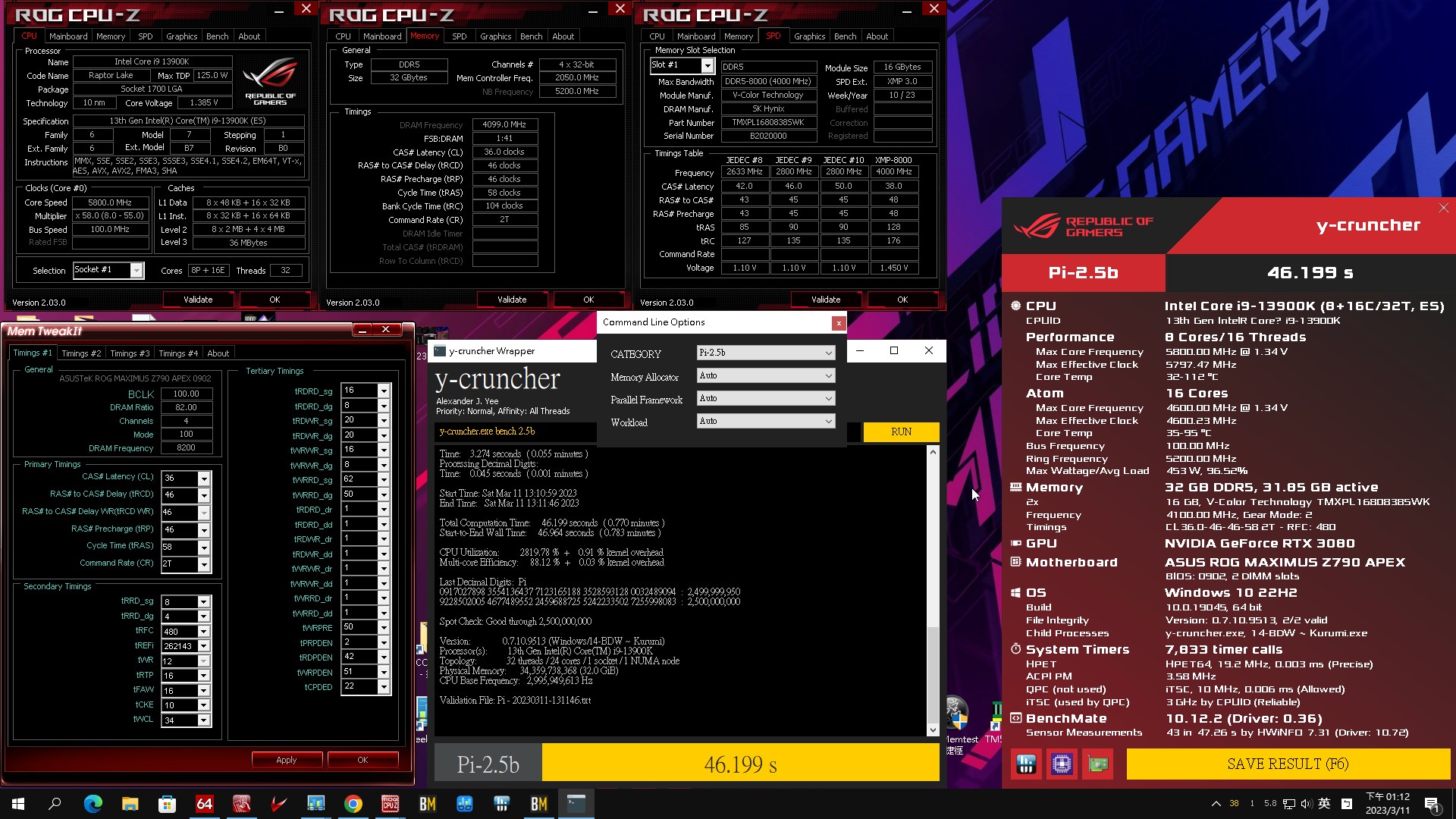Expand tCPDED dropdown in MemTweakIt

point(384,687)
